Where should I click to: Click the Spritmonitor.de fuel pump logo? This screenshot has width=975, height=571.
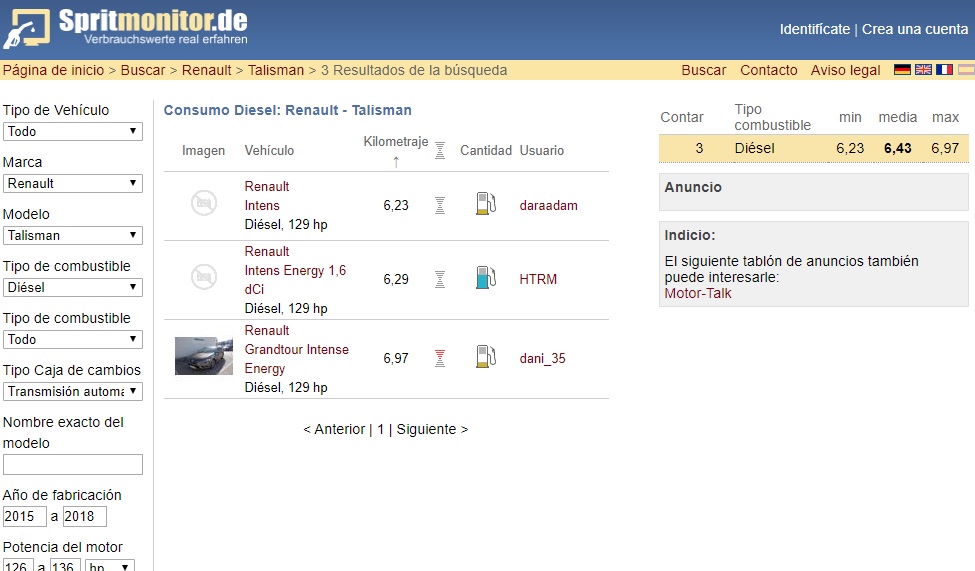point(27,28)
